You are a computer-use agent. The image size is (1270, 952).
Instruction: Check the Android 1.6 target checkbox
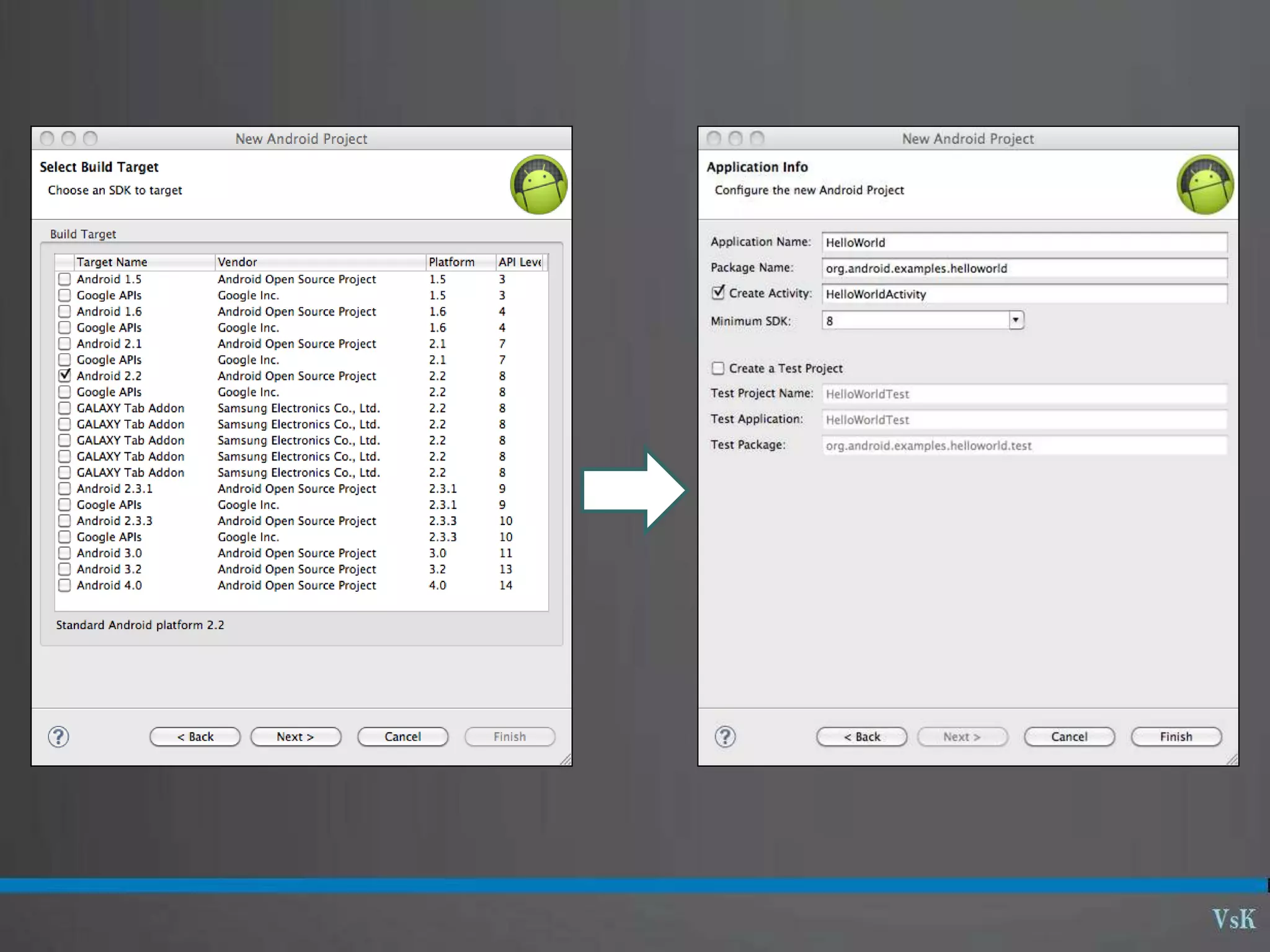pyautogui.click(x=64, y=311)
